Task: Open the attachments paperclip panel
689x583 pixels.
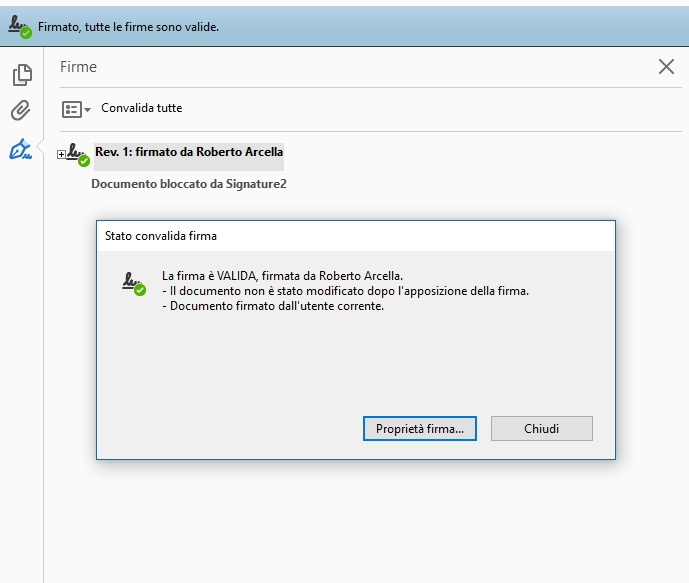Action: click(x=21, y=110)
